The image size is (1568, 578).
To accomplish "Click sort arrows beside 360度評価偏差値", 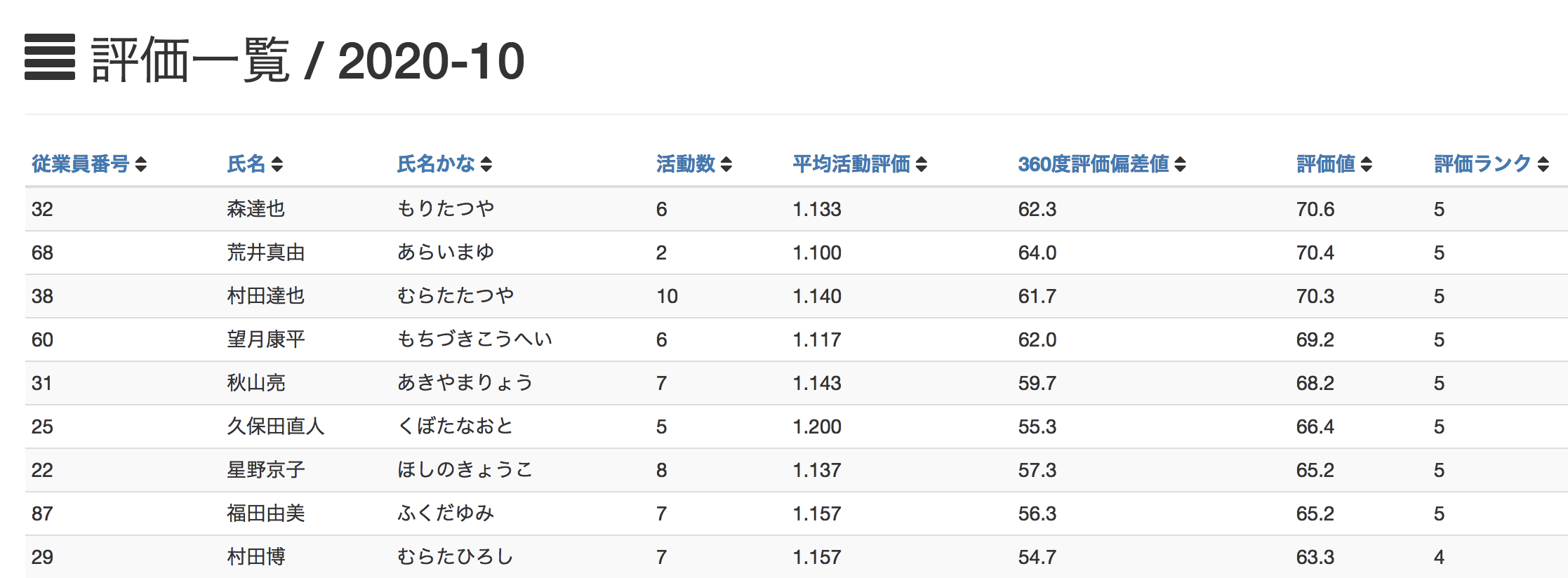I will pyautogui.click(x=1181, y=164).
